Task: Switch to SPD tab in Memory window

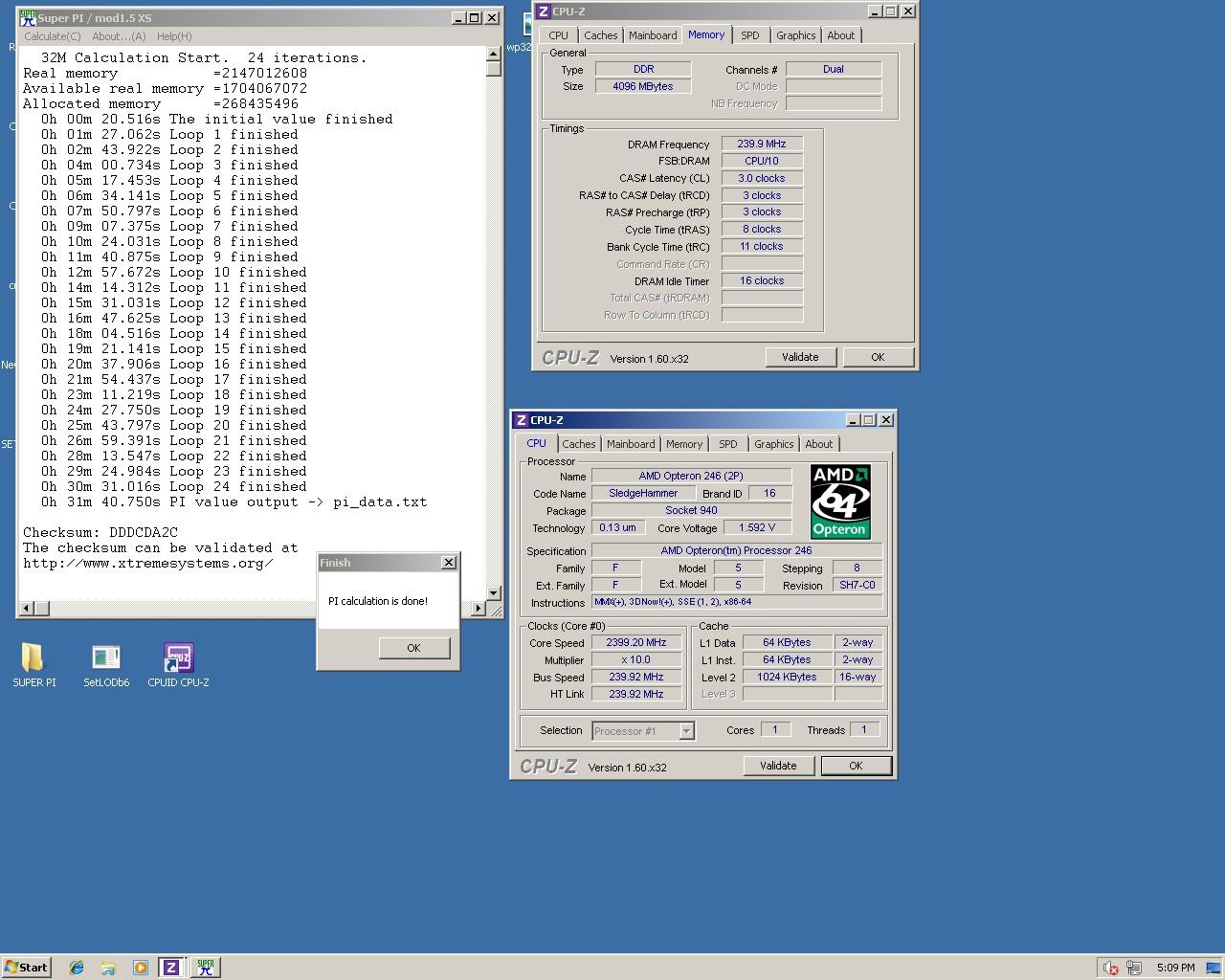Action: click(x=750, y=35)
